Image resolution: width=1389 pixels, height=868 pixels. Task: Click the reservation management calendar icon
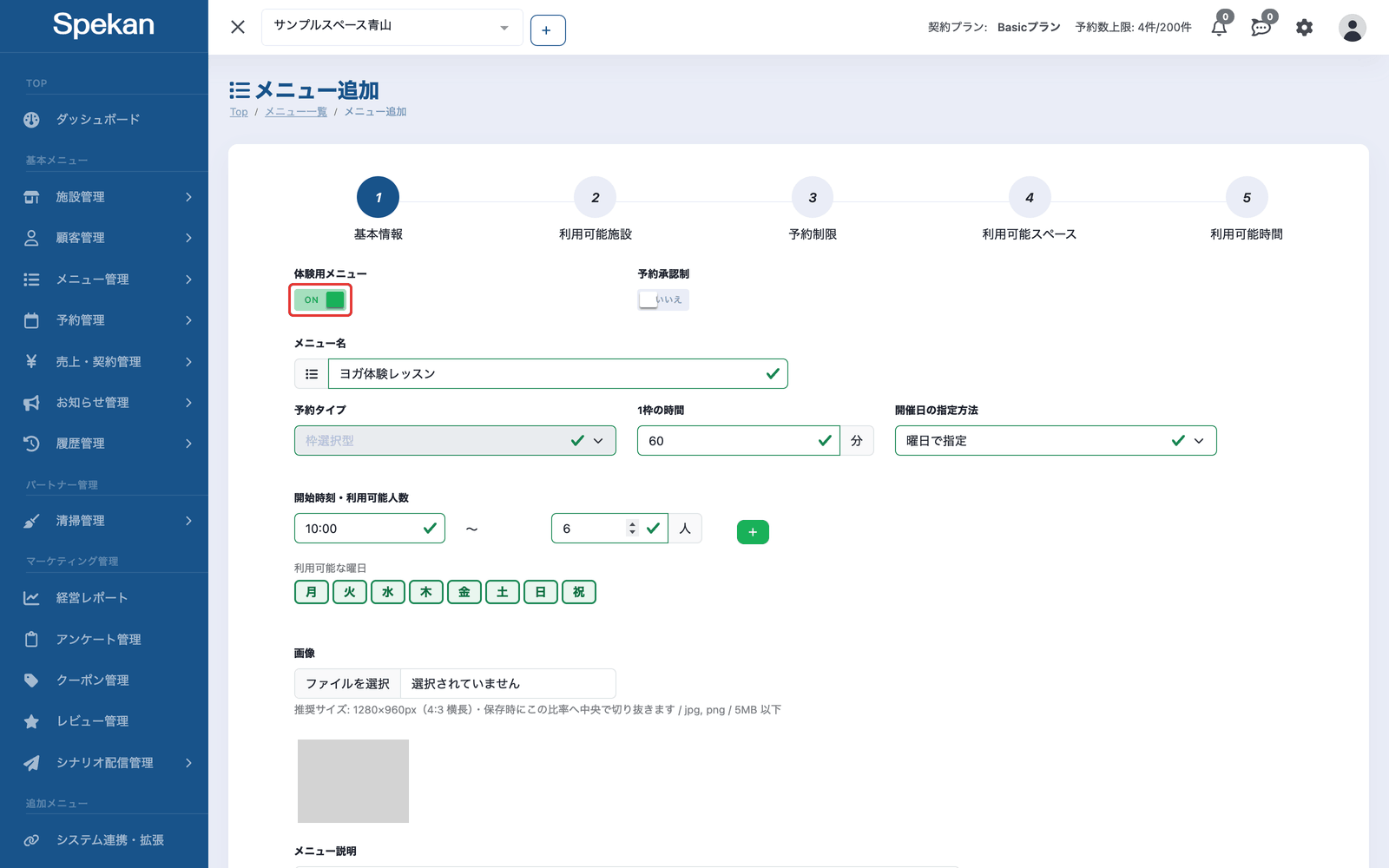pos(31,320)
